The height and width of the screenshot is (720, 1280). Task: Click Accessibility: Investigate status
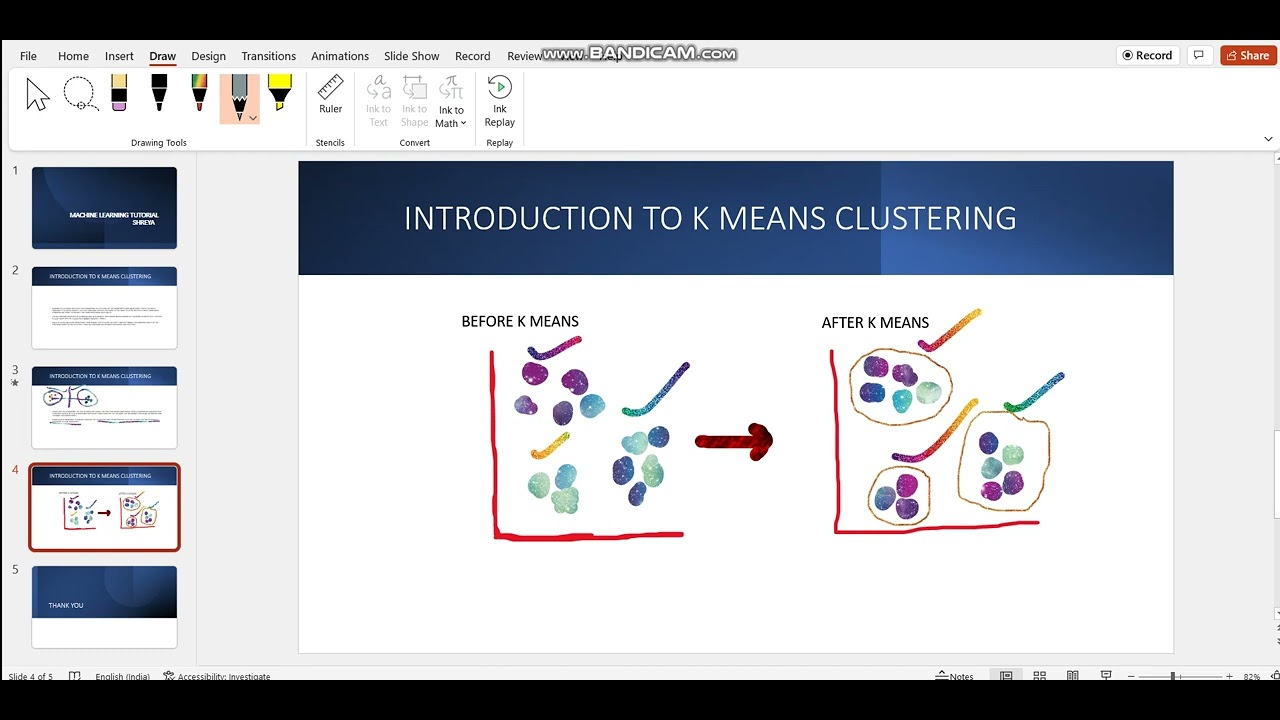click(217, 676)
